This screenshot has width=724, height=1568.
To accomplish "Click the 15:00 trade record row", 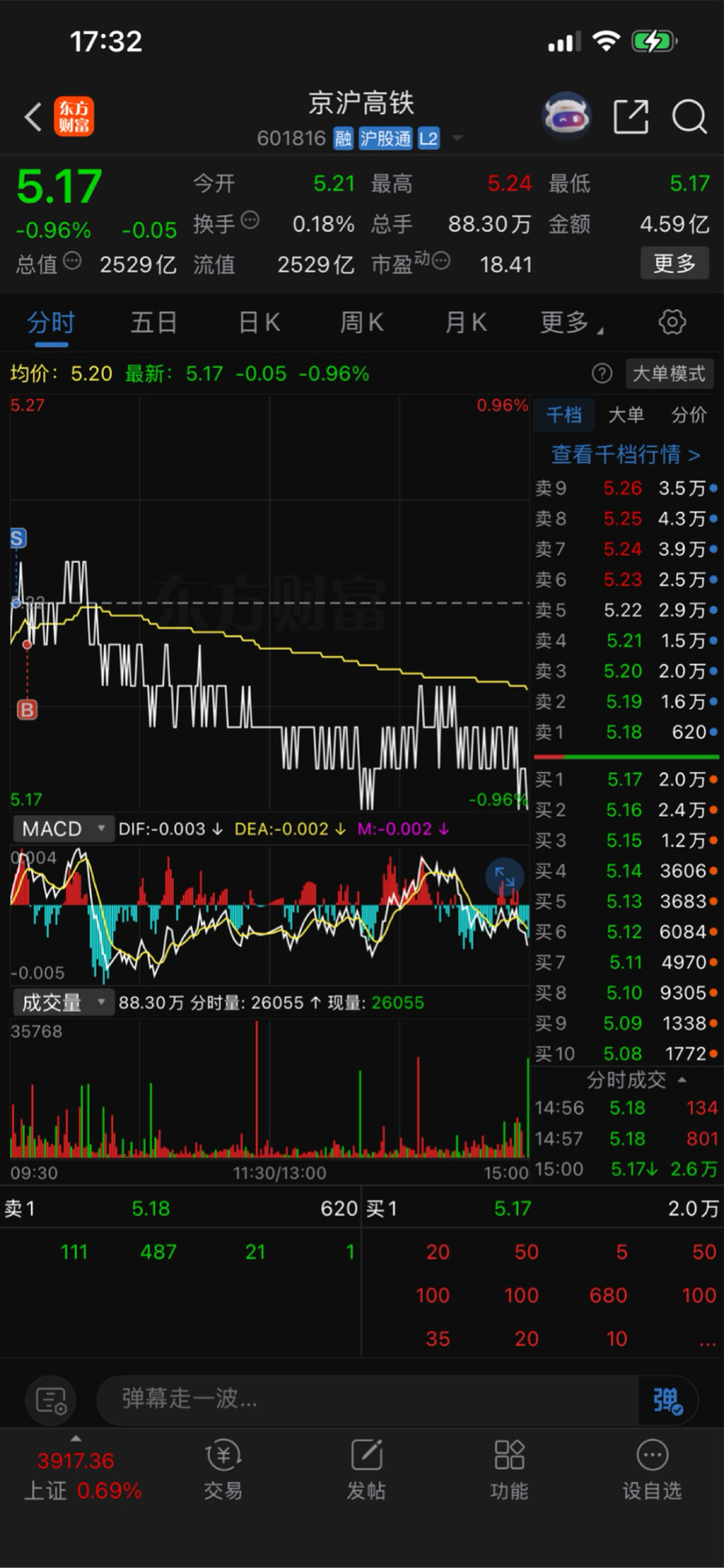I will 627,1169.
